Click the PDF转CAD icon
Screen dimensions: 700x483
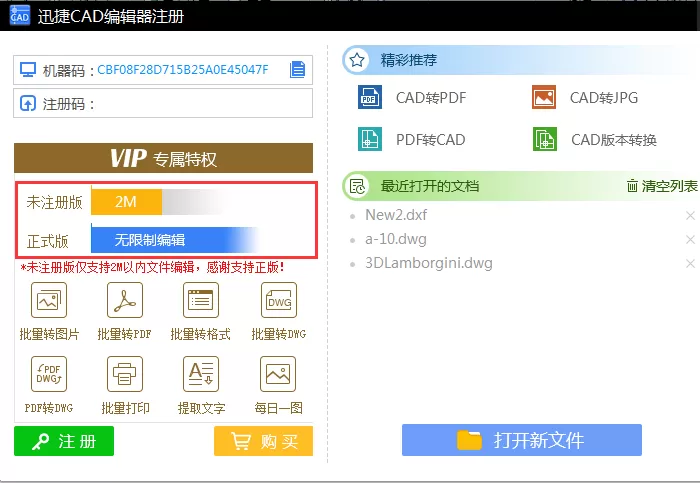click(370, 139)
